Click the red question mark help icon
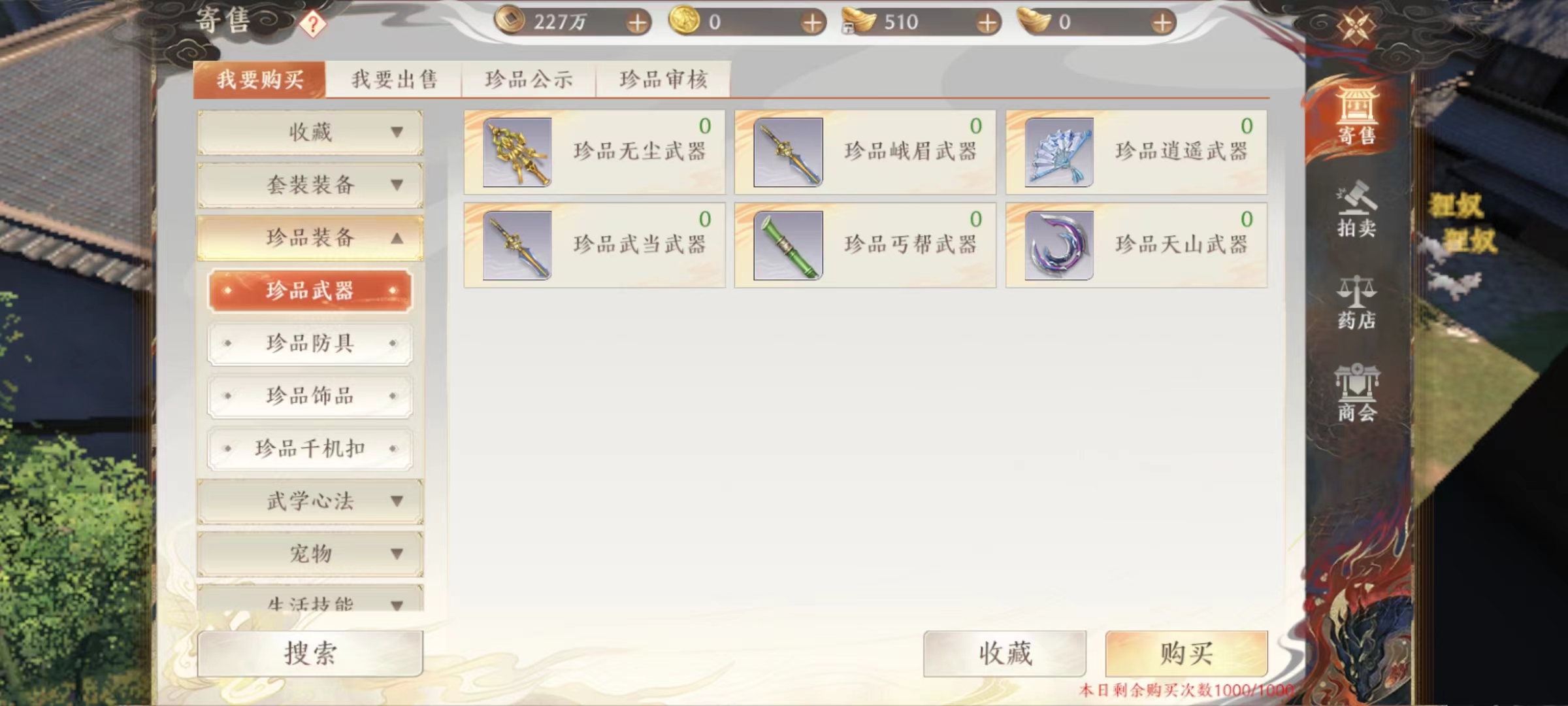This screenshot has width=1568, height=706. (x=313, y=24)
